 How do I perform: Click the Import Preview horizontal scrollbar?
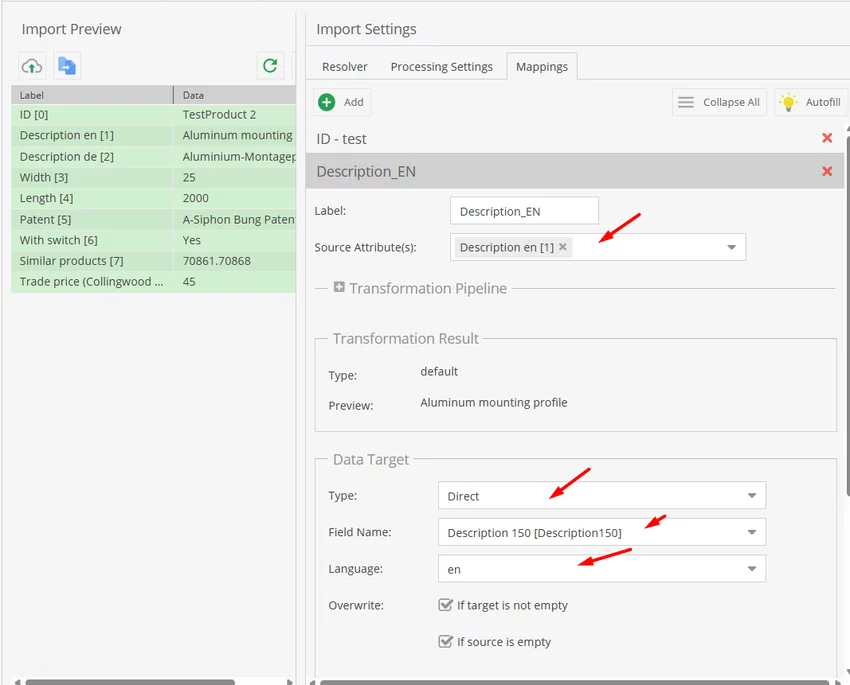130,682
